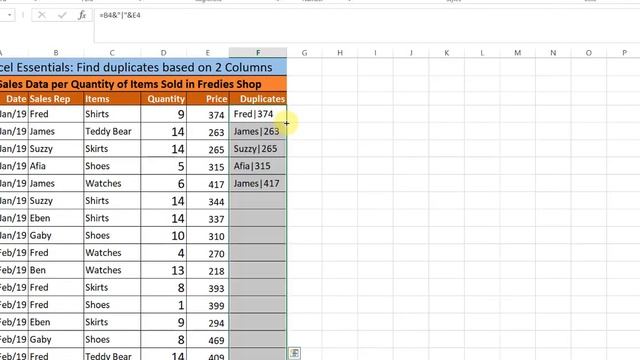The image size is (640, 360).
Task: Click the 'Ben' sales rep cell
Action: pyautogui.click(x=56, y=270)
